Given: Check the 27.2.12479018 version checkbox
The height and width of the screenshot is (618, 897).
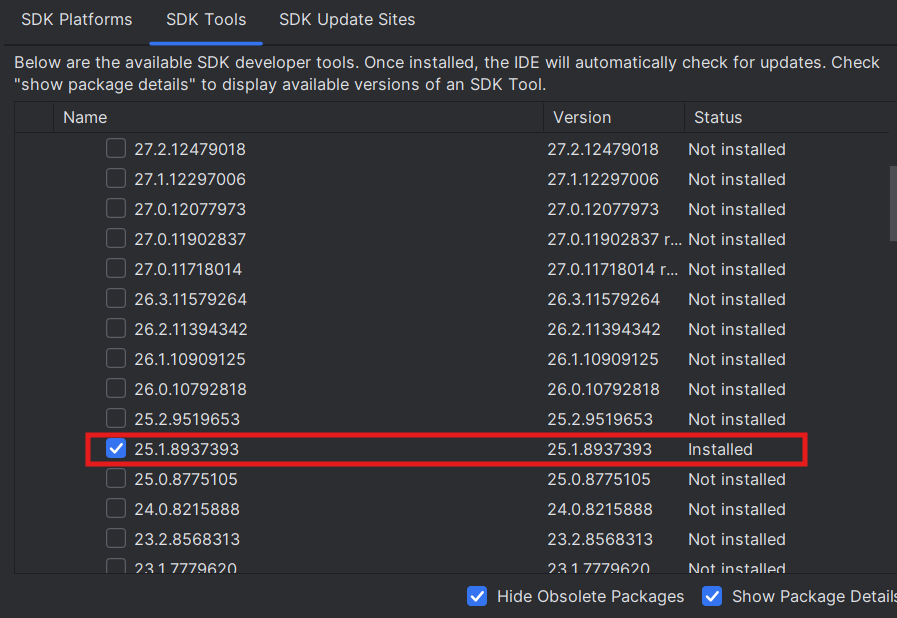Looking at the screenshot, I should tap(116, 150).
